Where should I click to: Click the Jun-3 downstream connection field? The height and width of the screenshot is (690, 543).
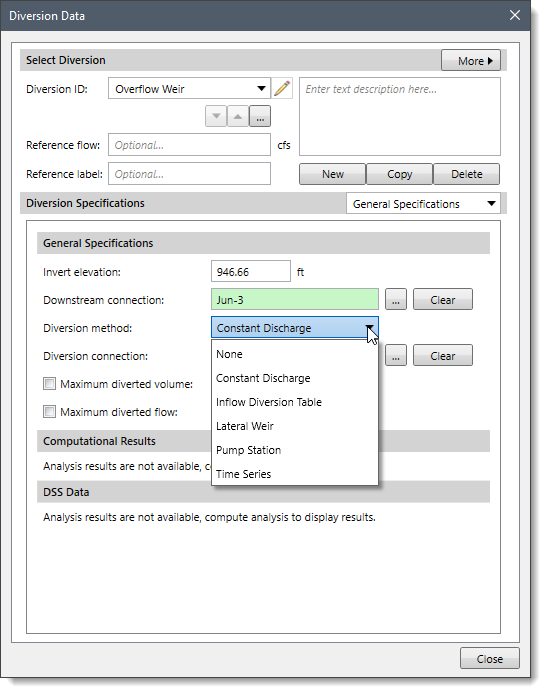[x=294, y=300]
